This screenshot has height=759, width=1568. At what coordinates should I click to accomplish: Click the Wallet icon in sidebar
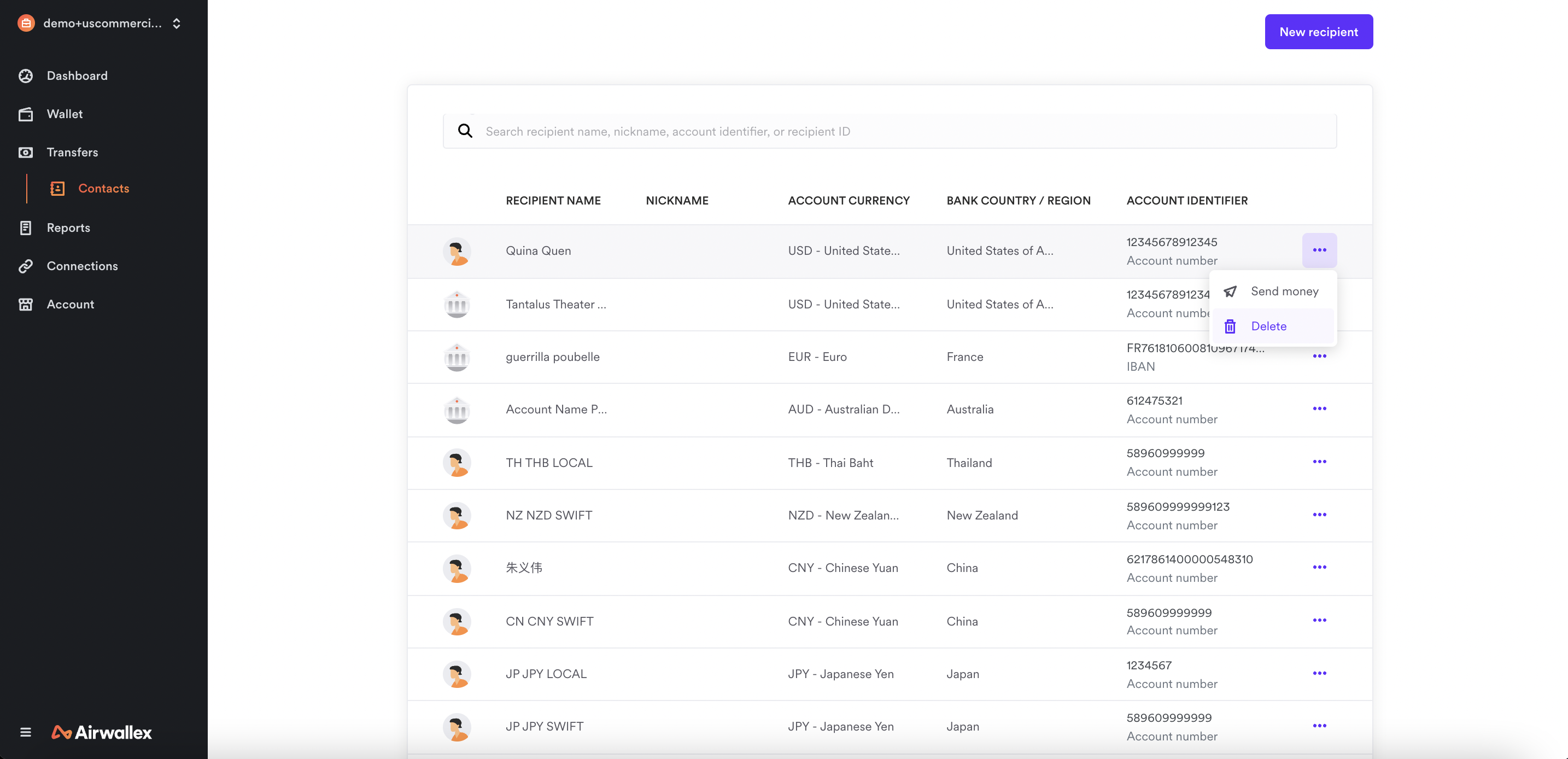click(26, 114)
